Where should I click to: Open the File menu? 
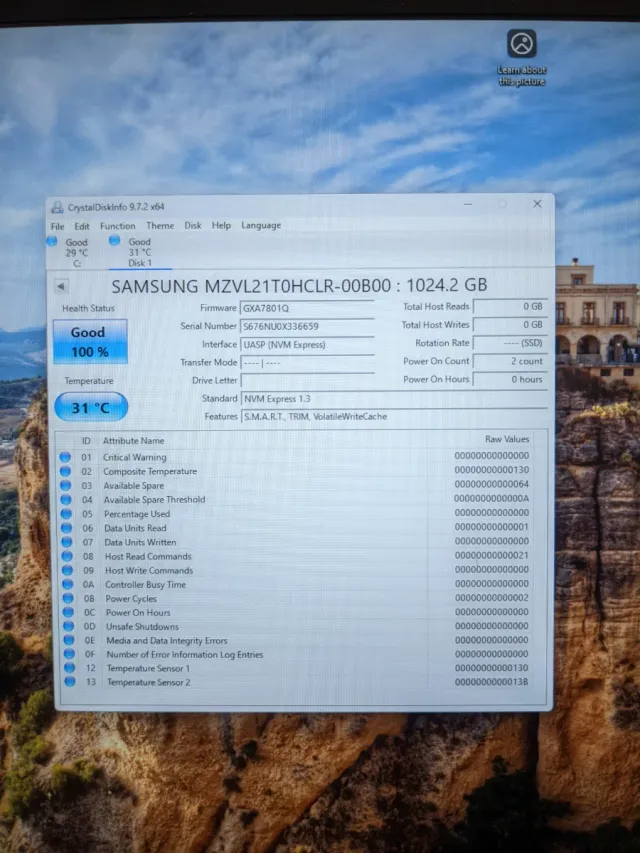pos(58,226)
